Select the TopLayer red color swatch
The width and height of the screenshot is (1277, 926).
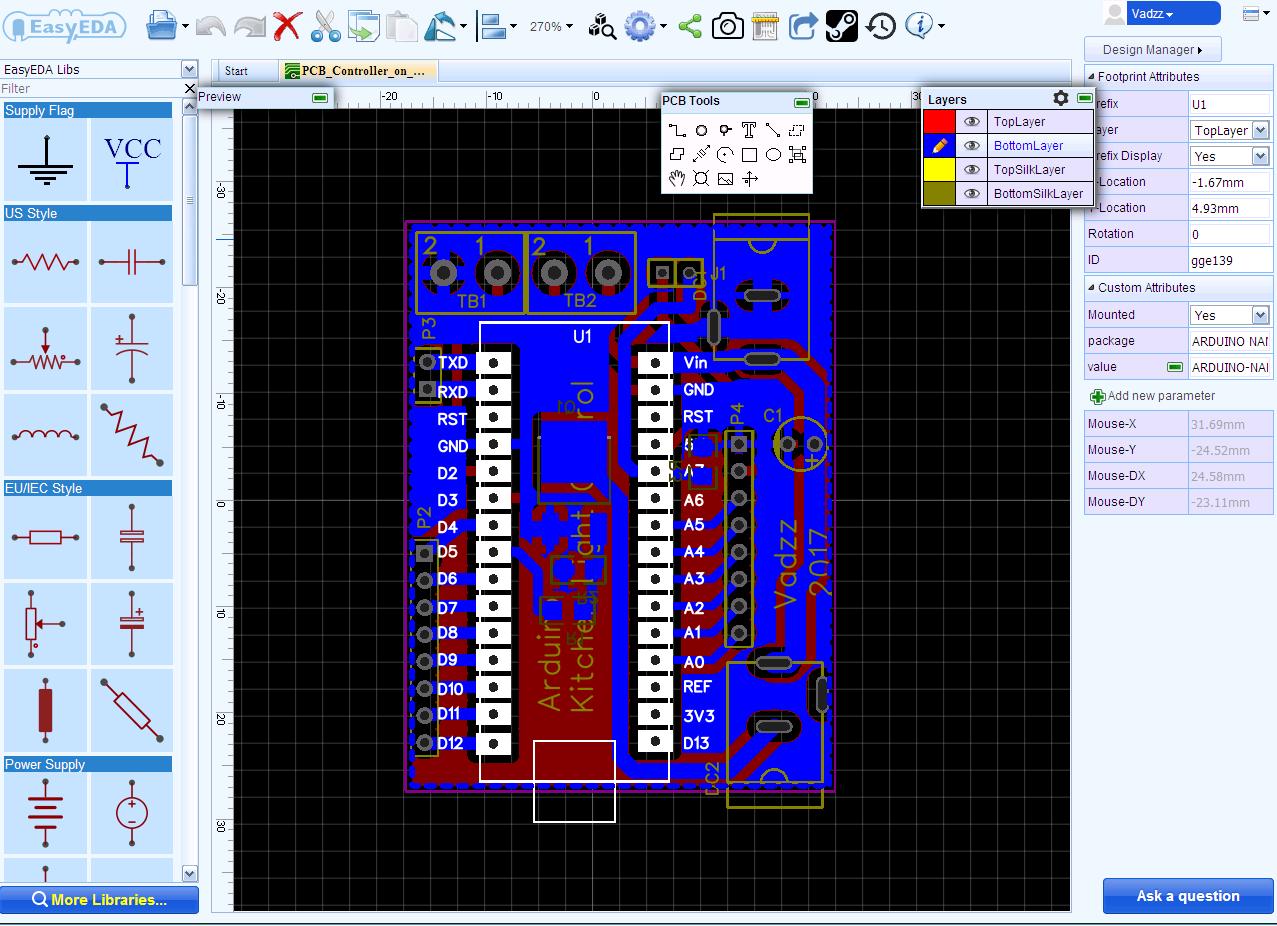pyautogui.click(x=939, y=121)
